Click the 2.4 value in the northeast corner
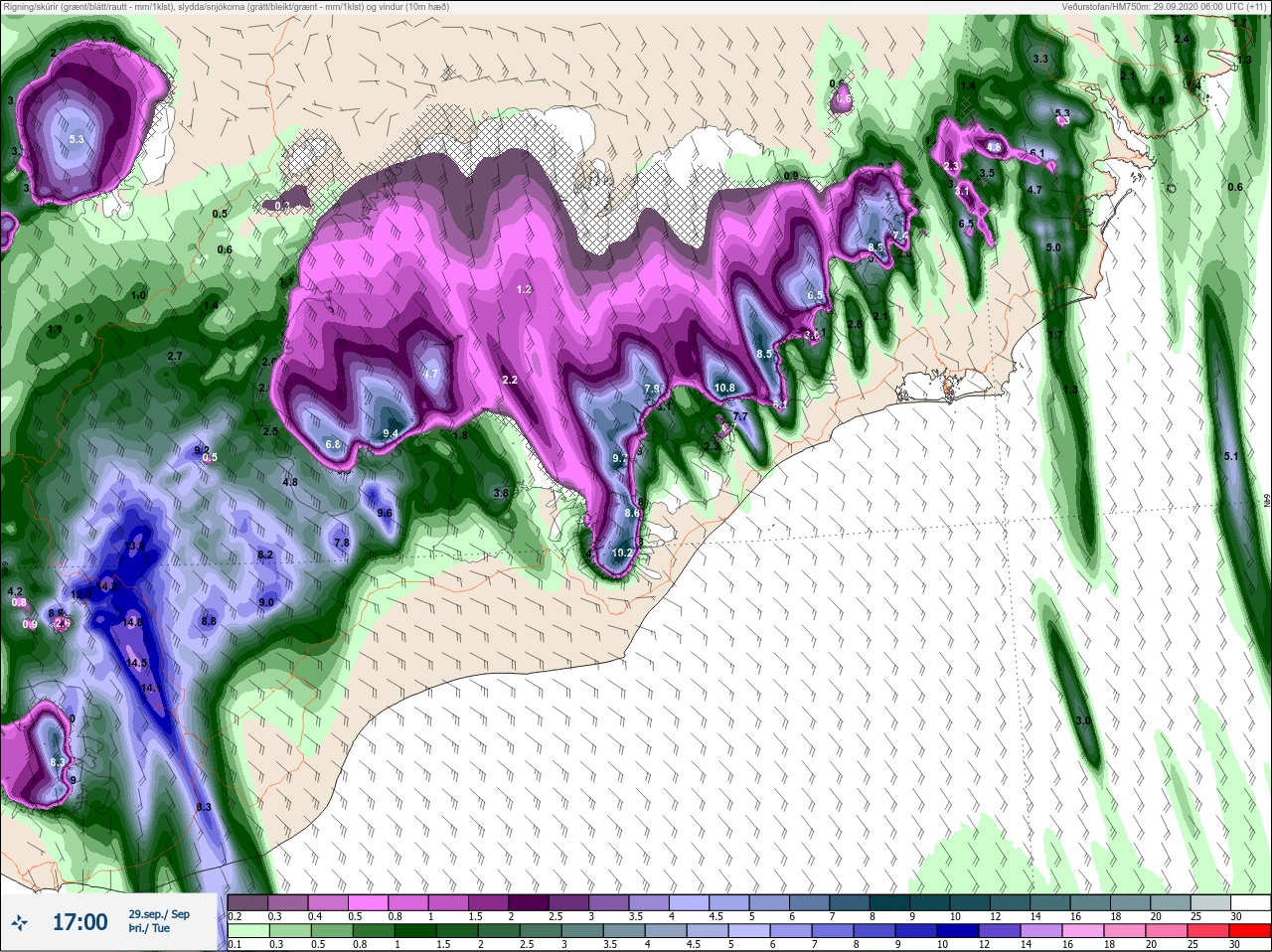The height and width of the screenshot is (952, 1272). click(1183, 39)
